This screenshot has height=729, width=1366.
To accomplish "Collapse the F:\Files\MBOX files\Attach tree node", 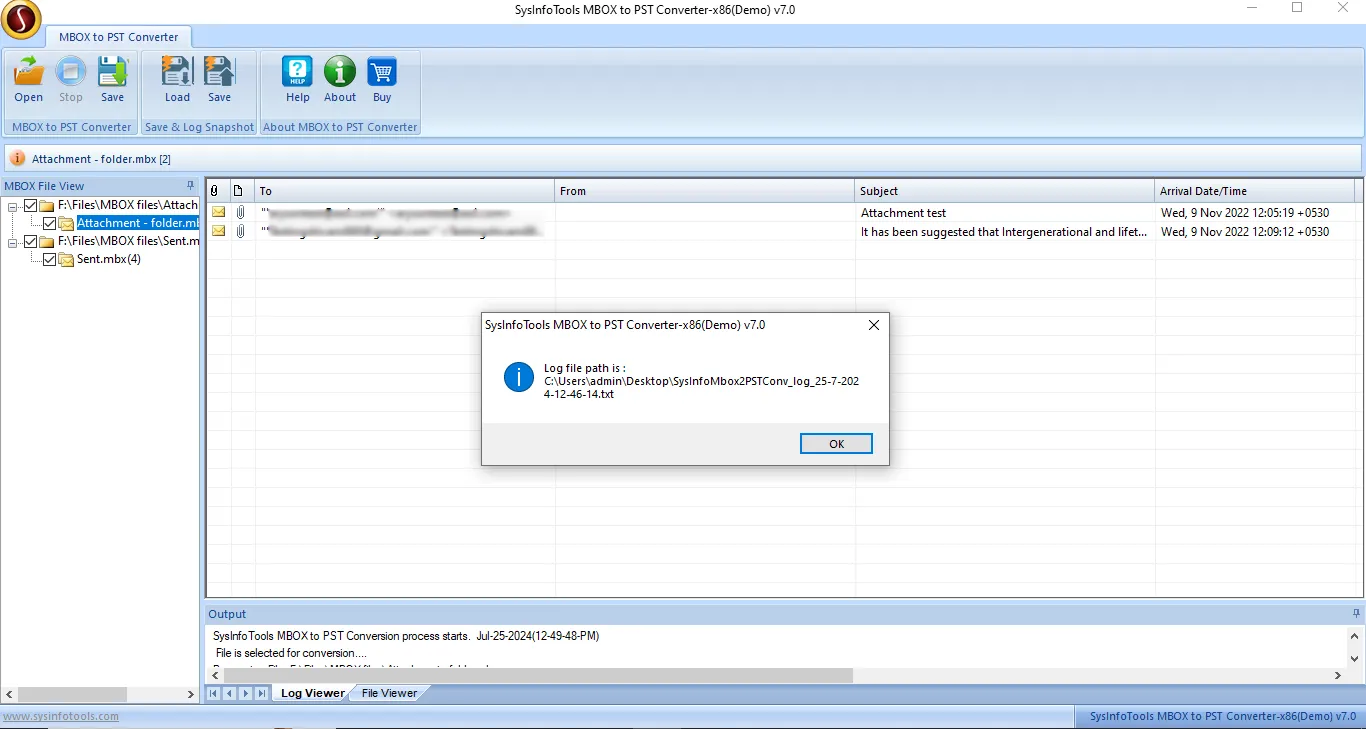I will 13,206.
